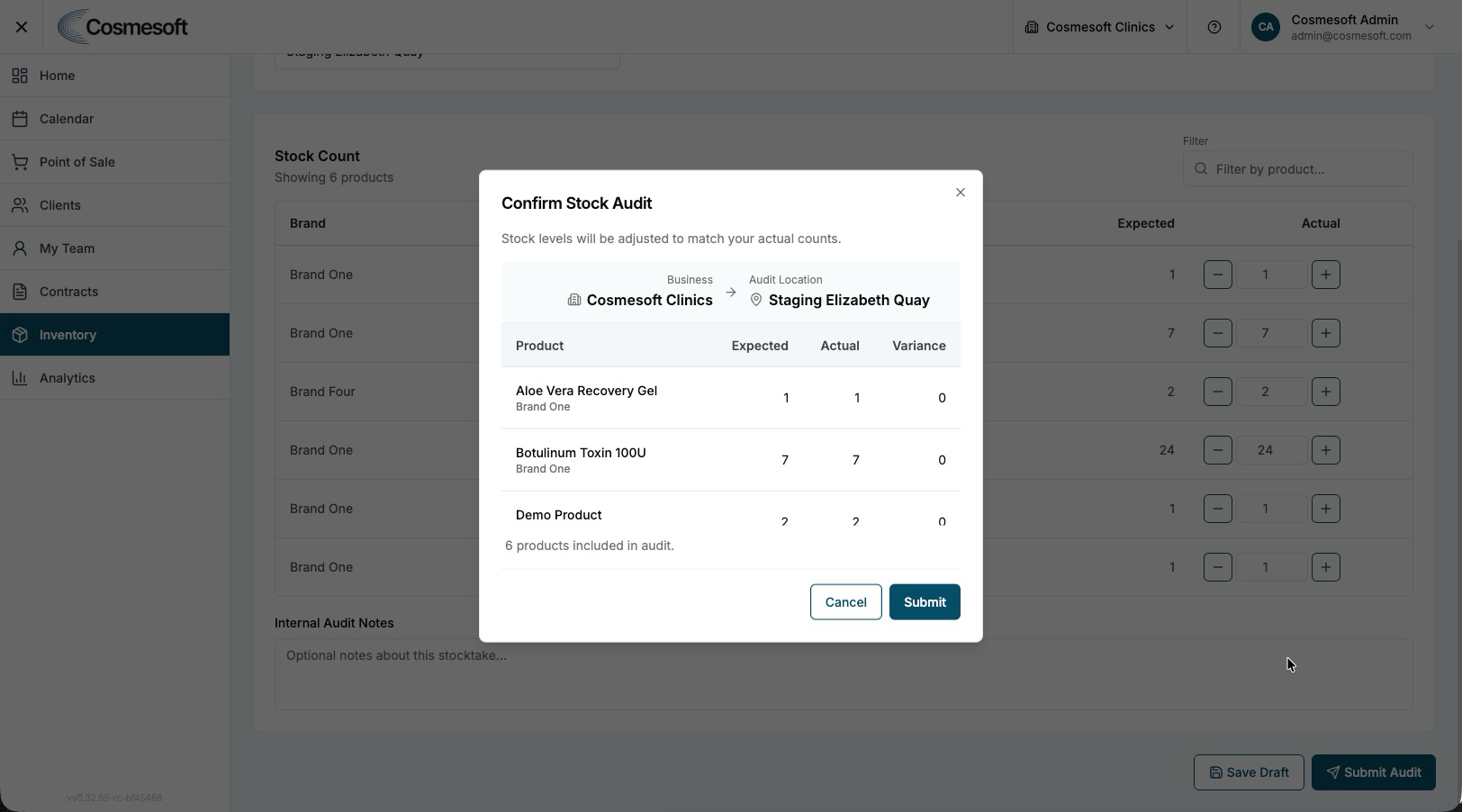Click Aloe Vera Recovery Gel in dialog

pyautogui.click(x=586, y=391)
